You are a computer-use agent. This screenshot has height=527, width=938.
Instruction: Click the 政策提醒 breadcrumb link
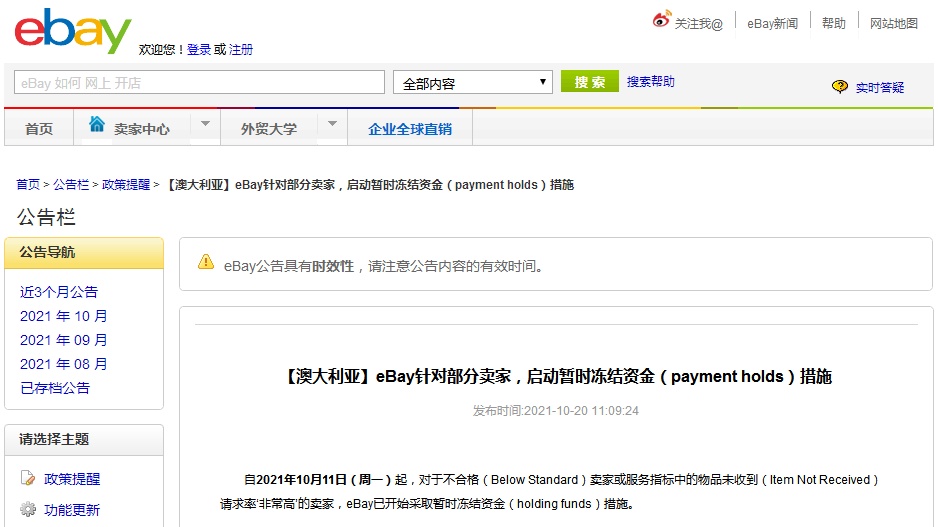126,185
